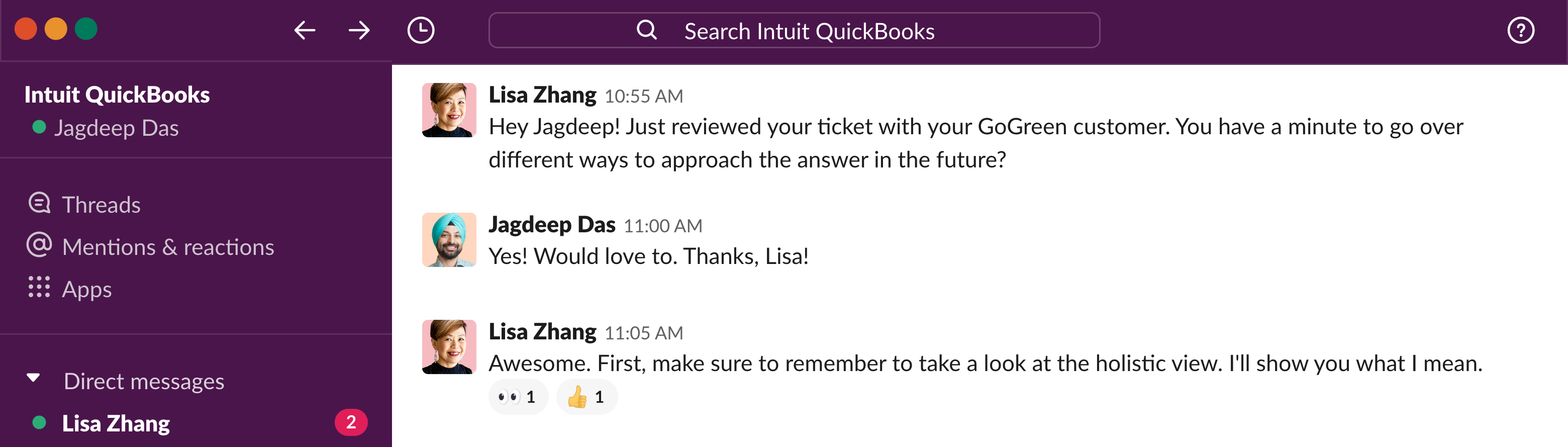Toggle the thumbs-up emoji reaction
1568x447 pixels.
(x=585, y=396)
